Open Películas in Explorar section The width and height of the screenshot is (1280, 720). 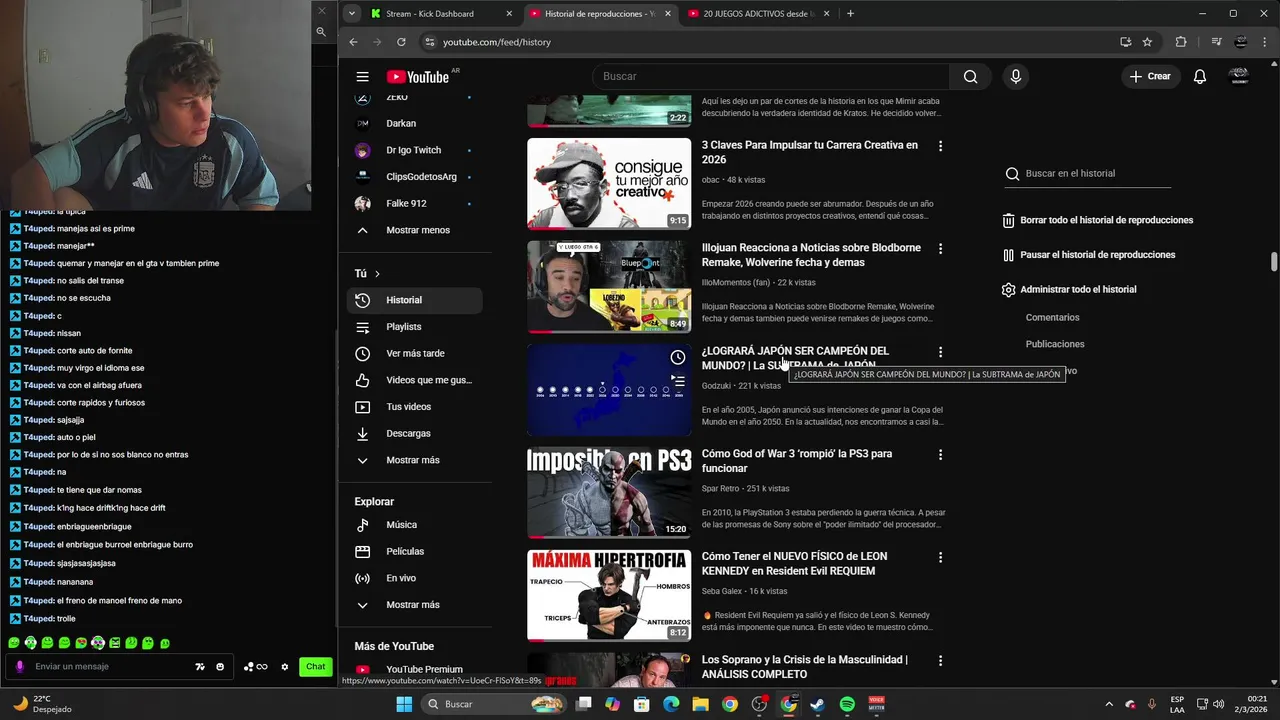414,551
